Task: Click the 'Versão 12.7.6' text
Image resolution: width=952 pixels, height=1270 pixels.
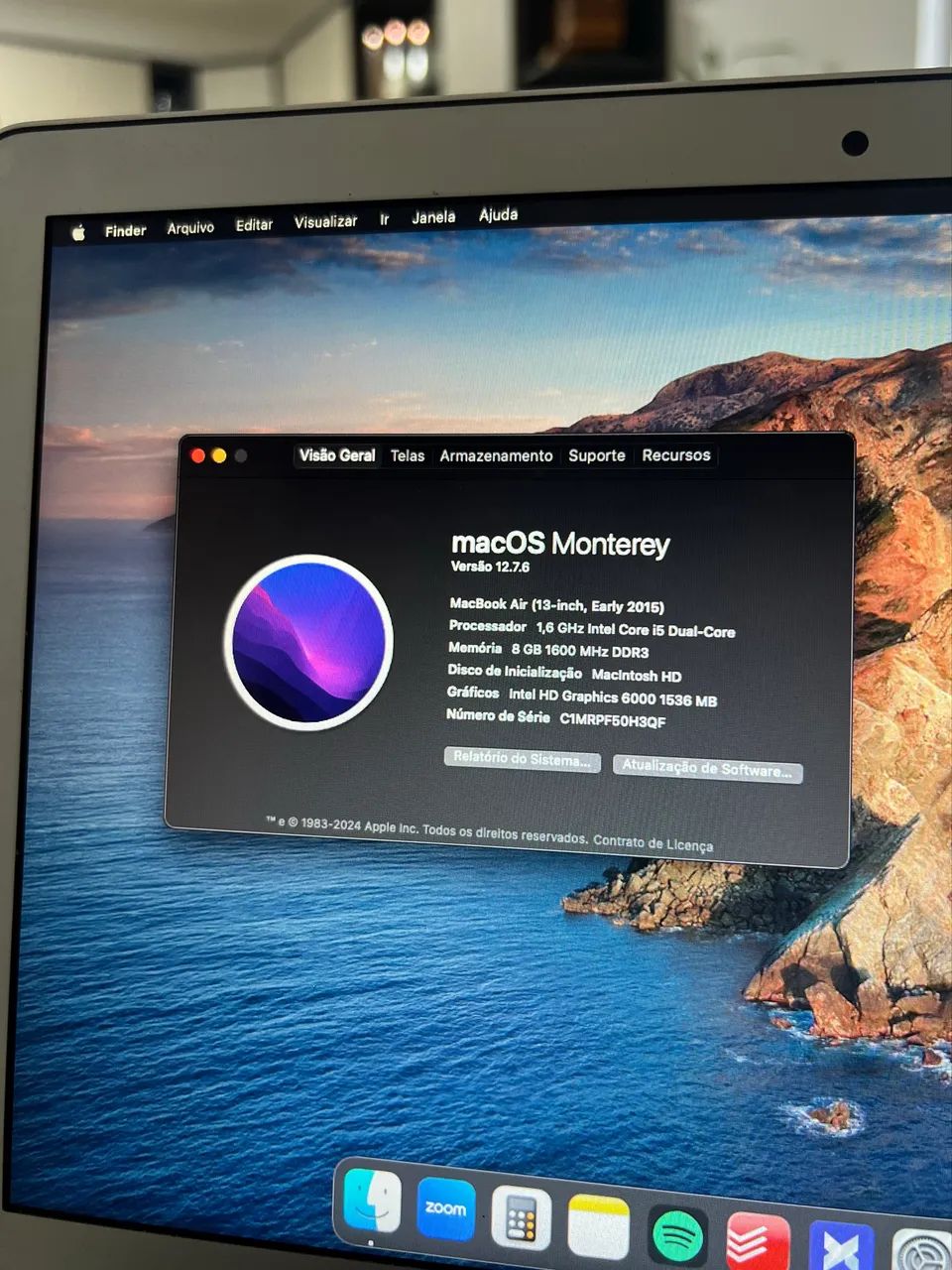Action: (x=490, y=567)
